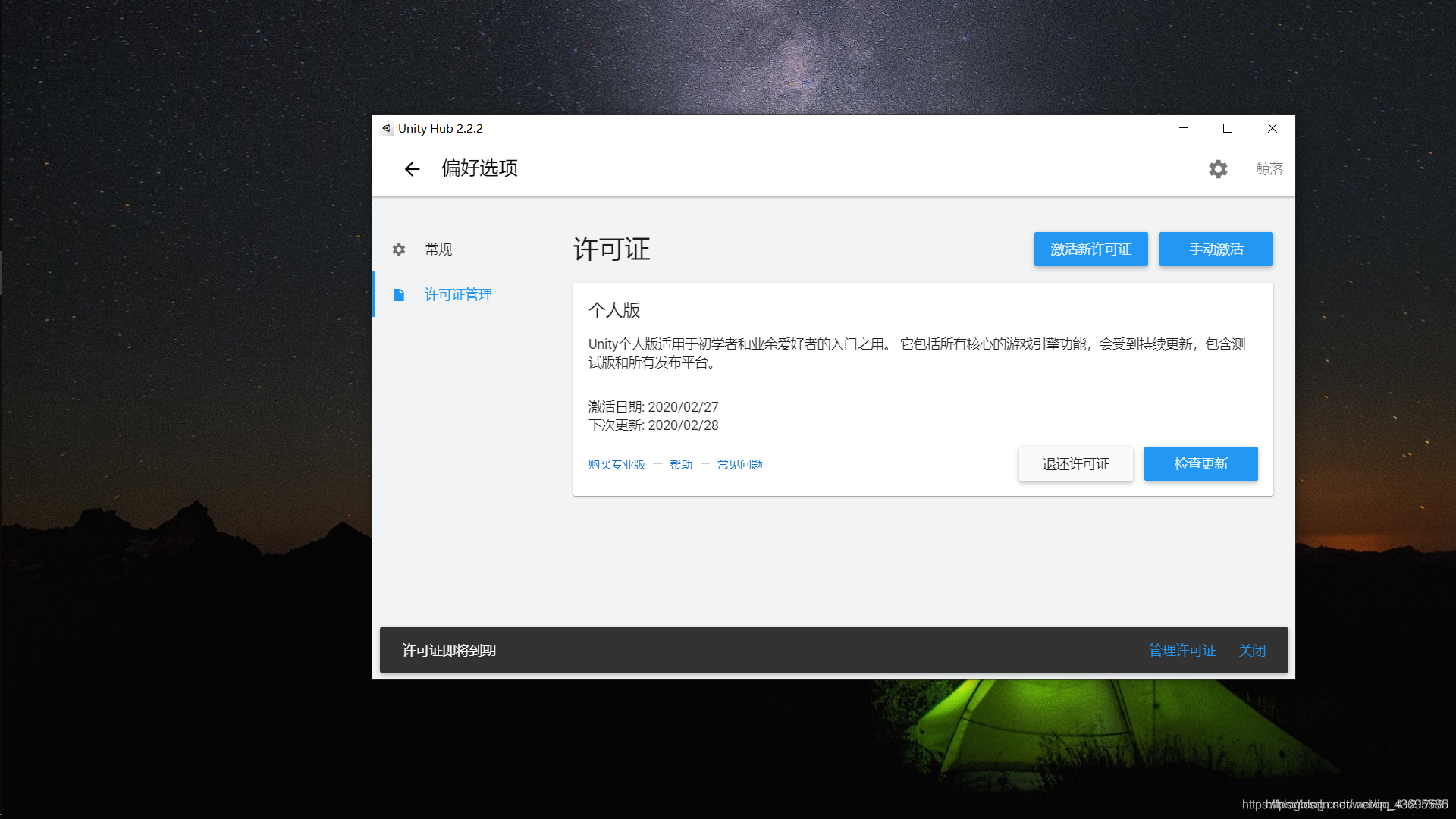Click 管理许可证 in notification bar

(x=1182, y=651)
